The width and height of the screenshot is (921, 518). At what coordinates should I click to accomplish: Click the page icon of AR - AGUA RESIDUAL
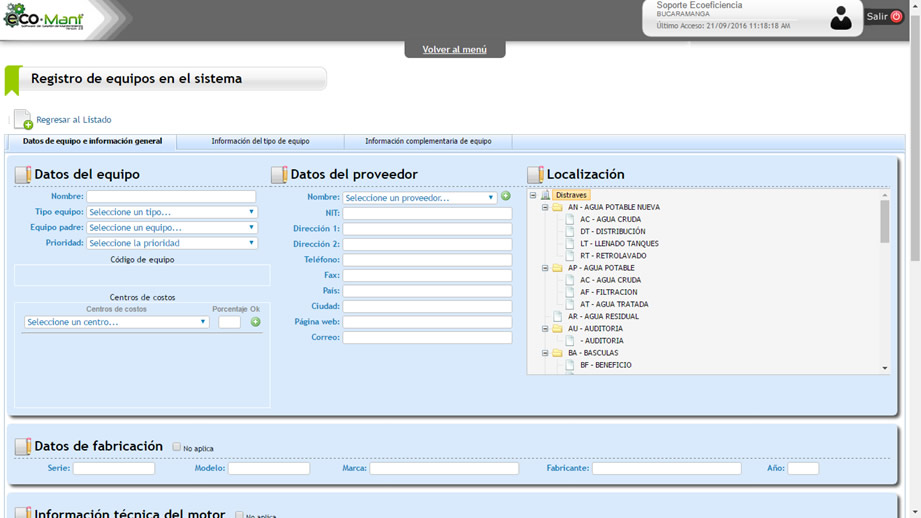tap(557, 317)
